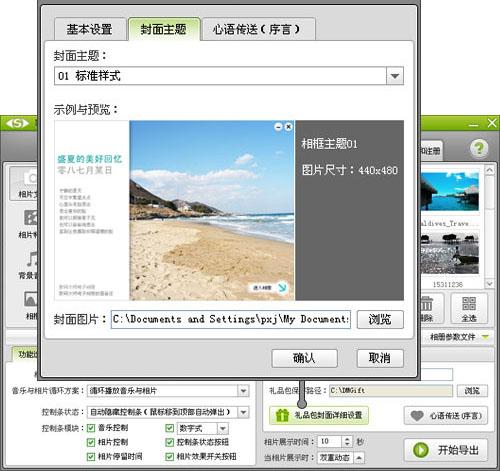The width and height of the screenshot is (500, 471).
Task: Click the 心语传送(序言) heart button
Action: tap(446, 416)
